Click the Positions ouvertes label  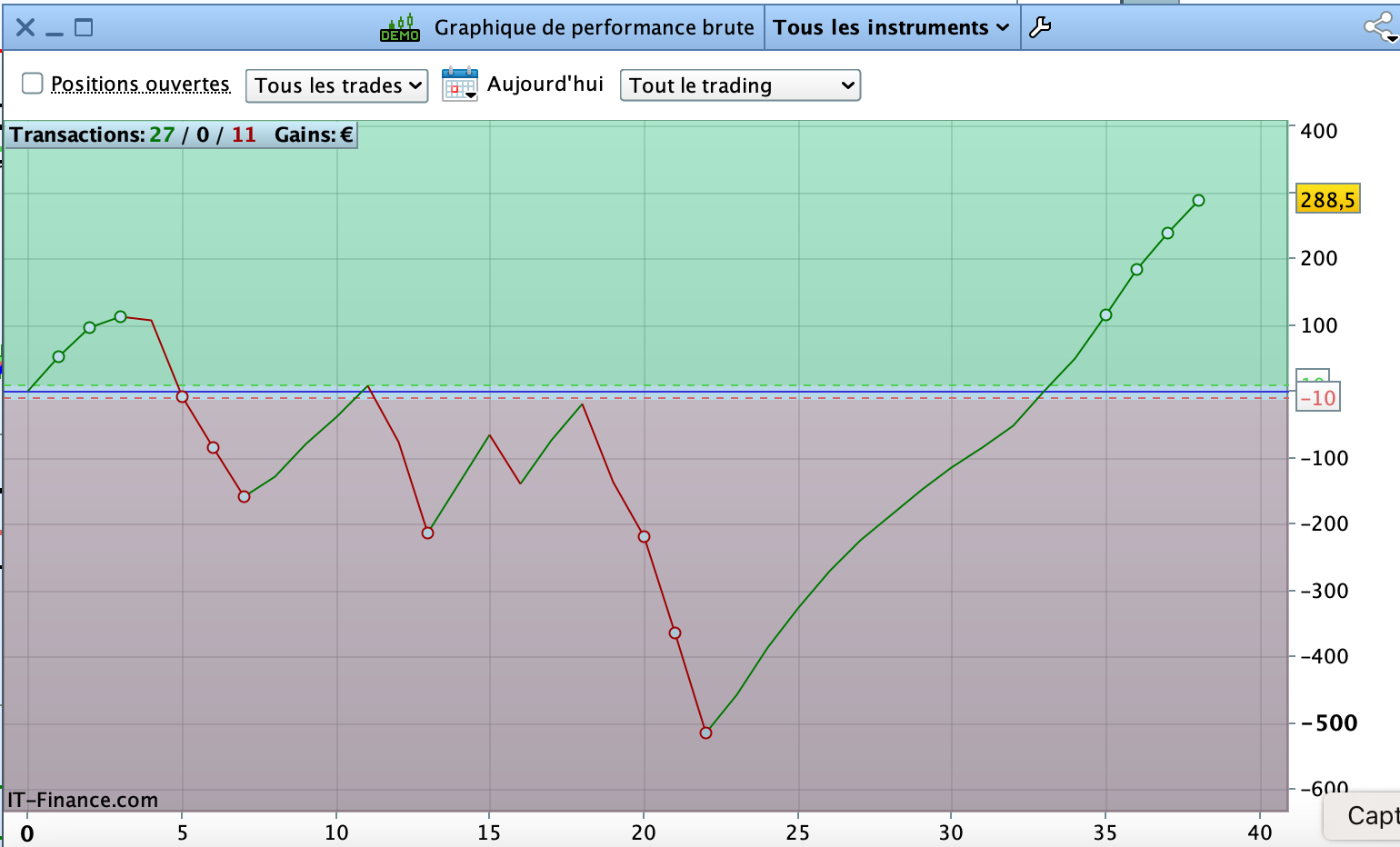click(140, 84)
